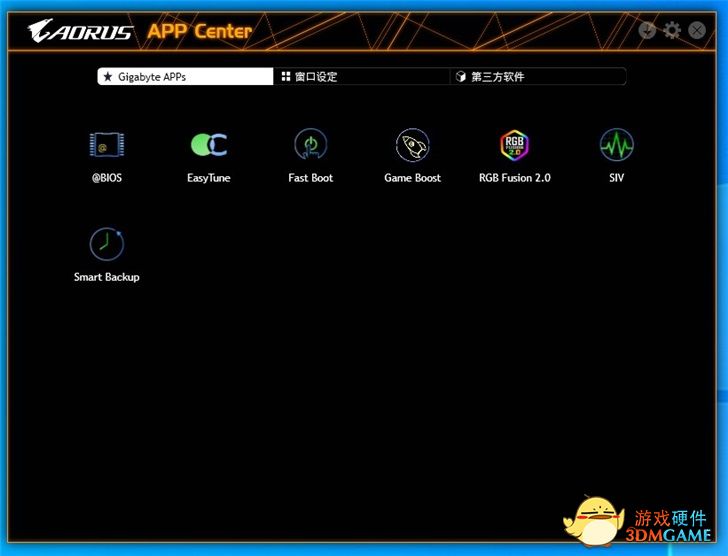Open the Fast Boot power icon
The height and width of the screenshot is (556, 728).
(x=311, y=144)
